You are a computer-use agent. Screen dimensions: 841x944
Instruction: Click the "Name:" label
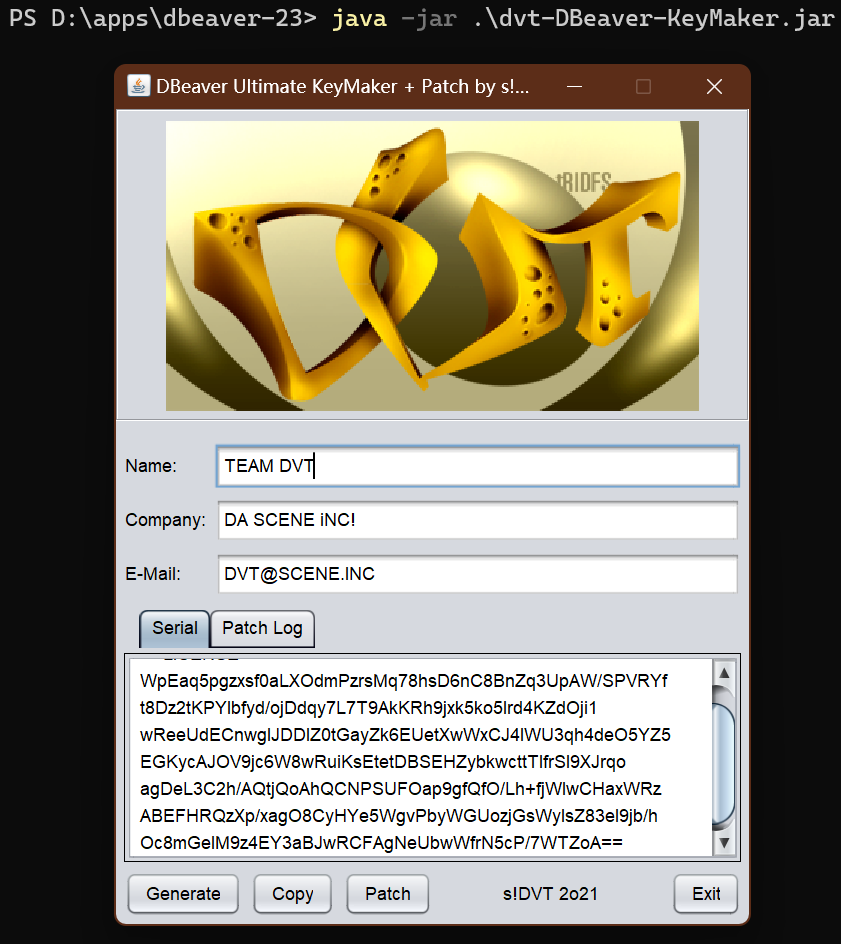[151, 466]
